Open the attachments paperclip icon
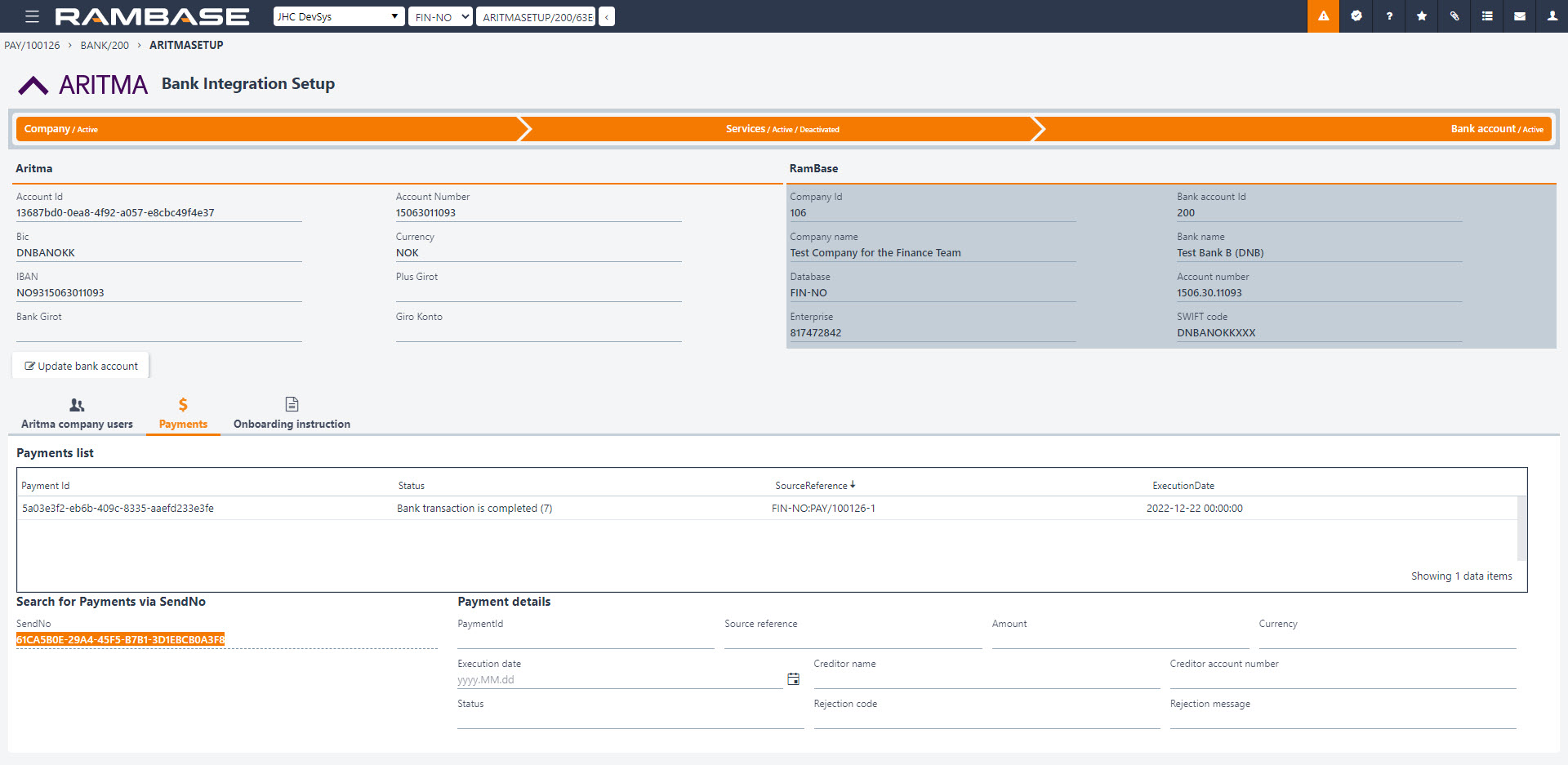 (1454, 16)
